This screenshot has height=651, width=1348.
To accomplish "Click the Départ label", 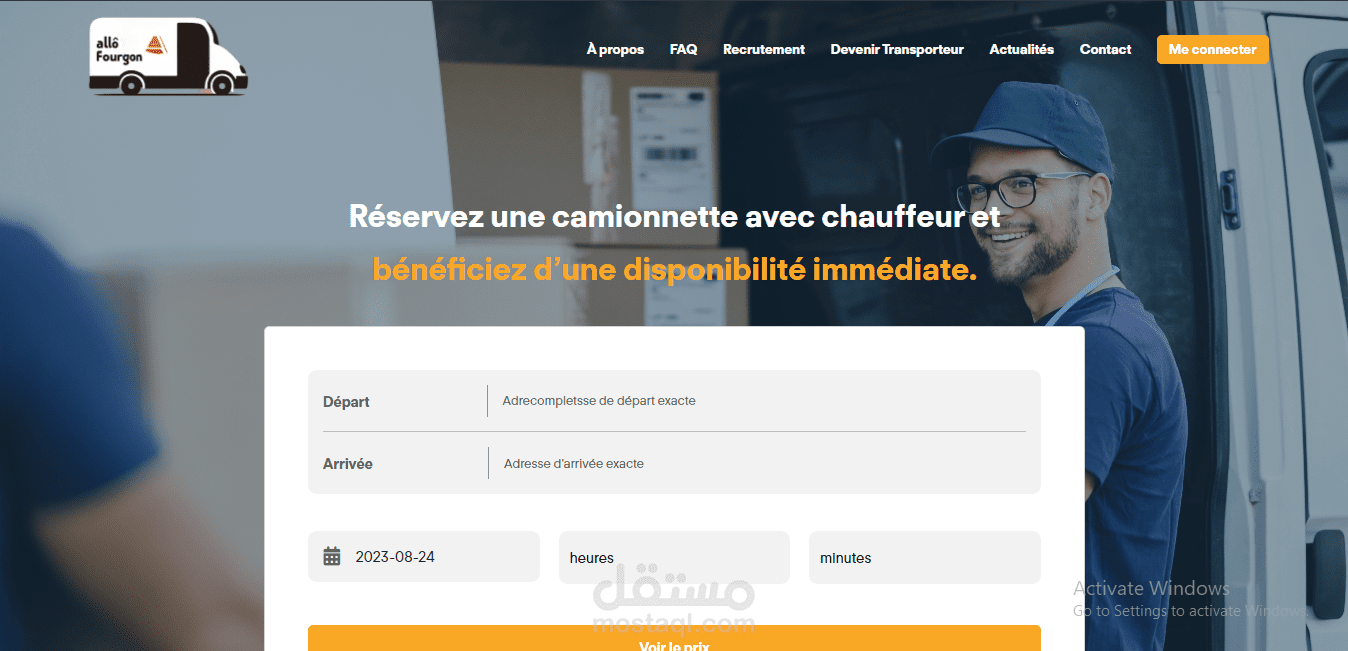I will coord(346,402).
